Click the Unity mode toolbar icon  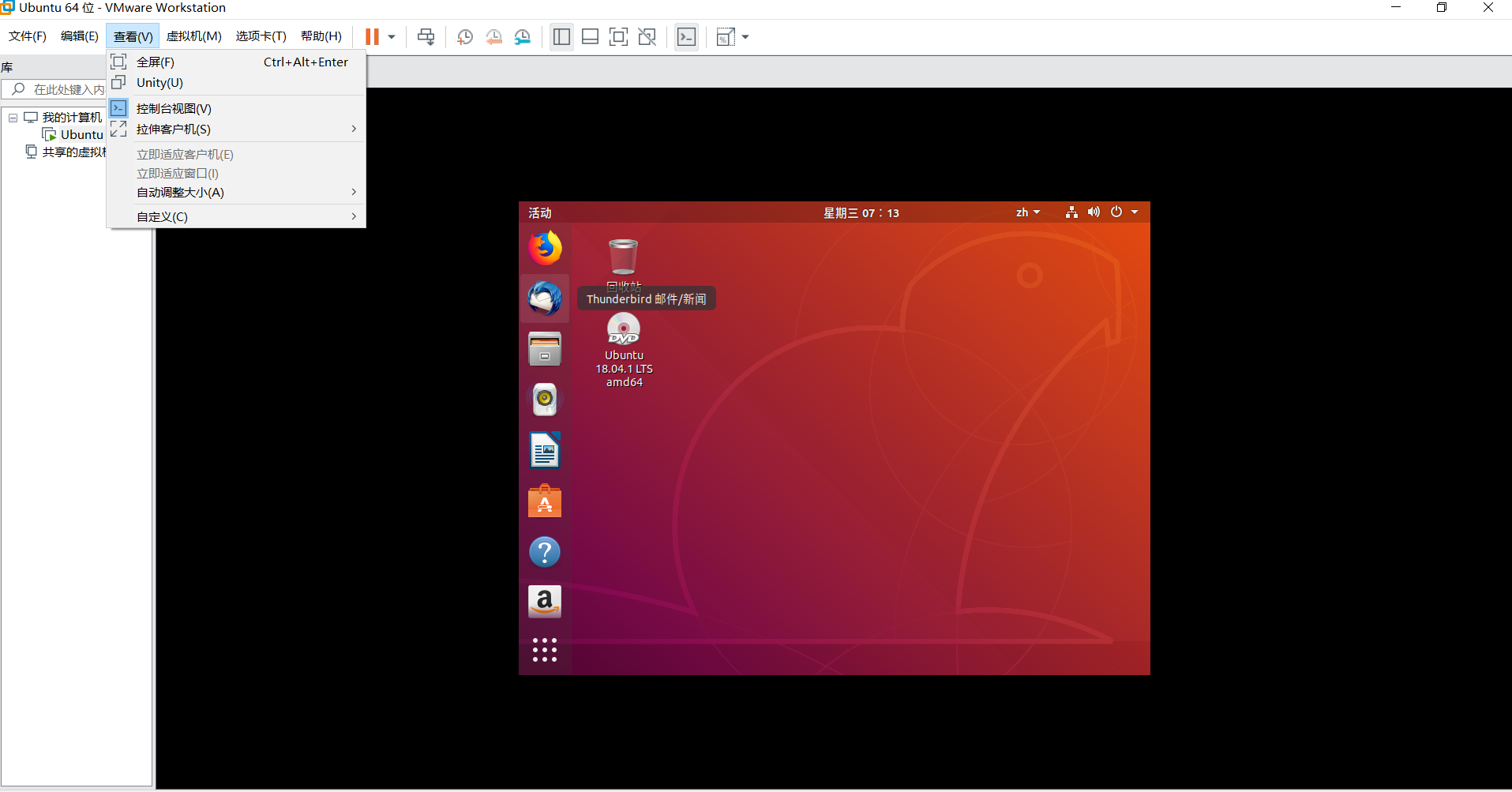point(647,37)
